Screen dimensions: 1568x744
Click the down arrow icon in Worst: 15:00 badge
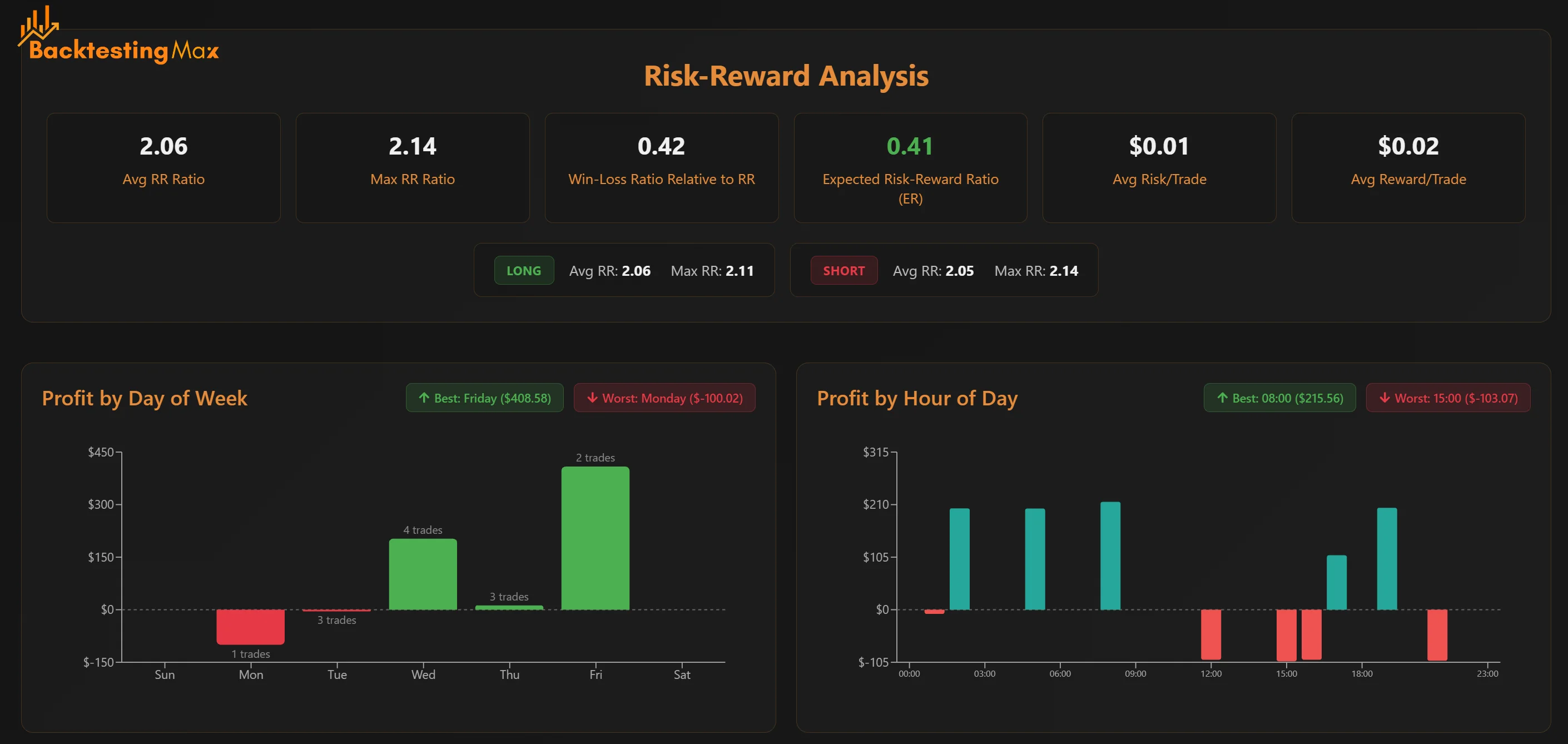[1385, 398]
